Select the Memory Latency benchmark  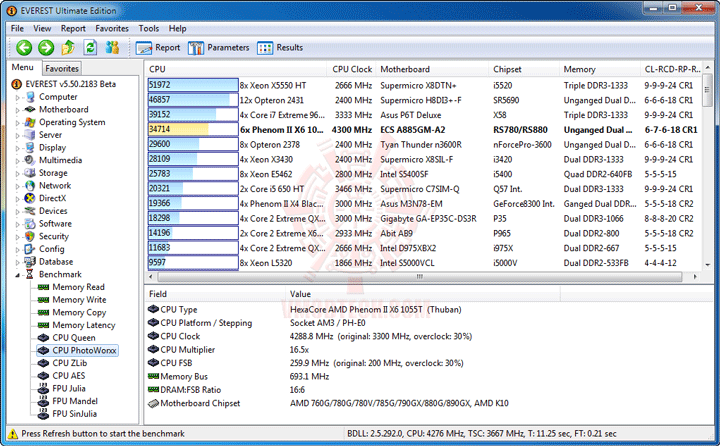tap(84, 325)
